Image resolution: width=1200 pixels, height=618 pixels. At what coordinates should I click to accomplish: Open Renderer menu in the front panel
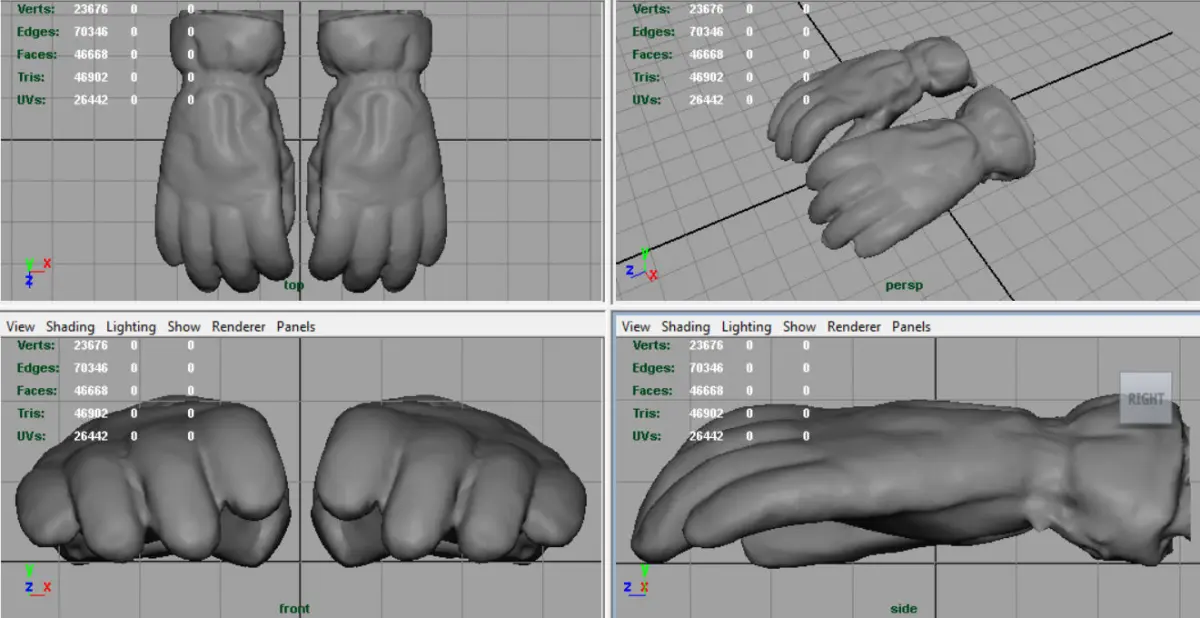[x=239, y=327]
